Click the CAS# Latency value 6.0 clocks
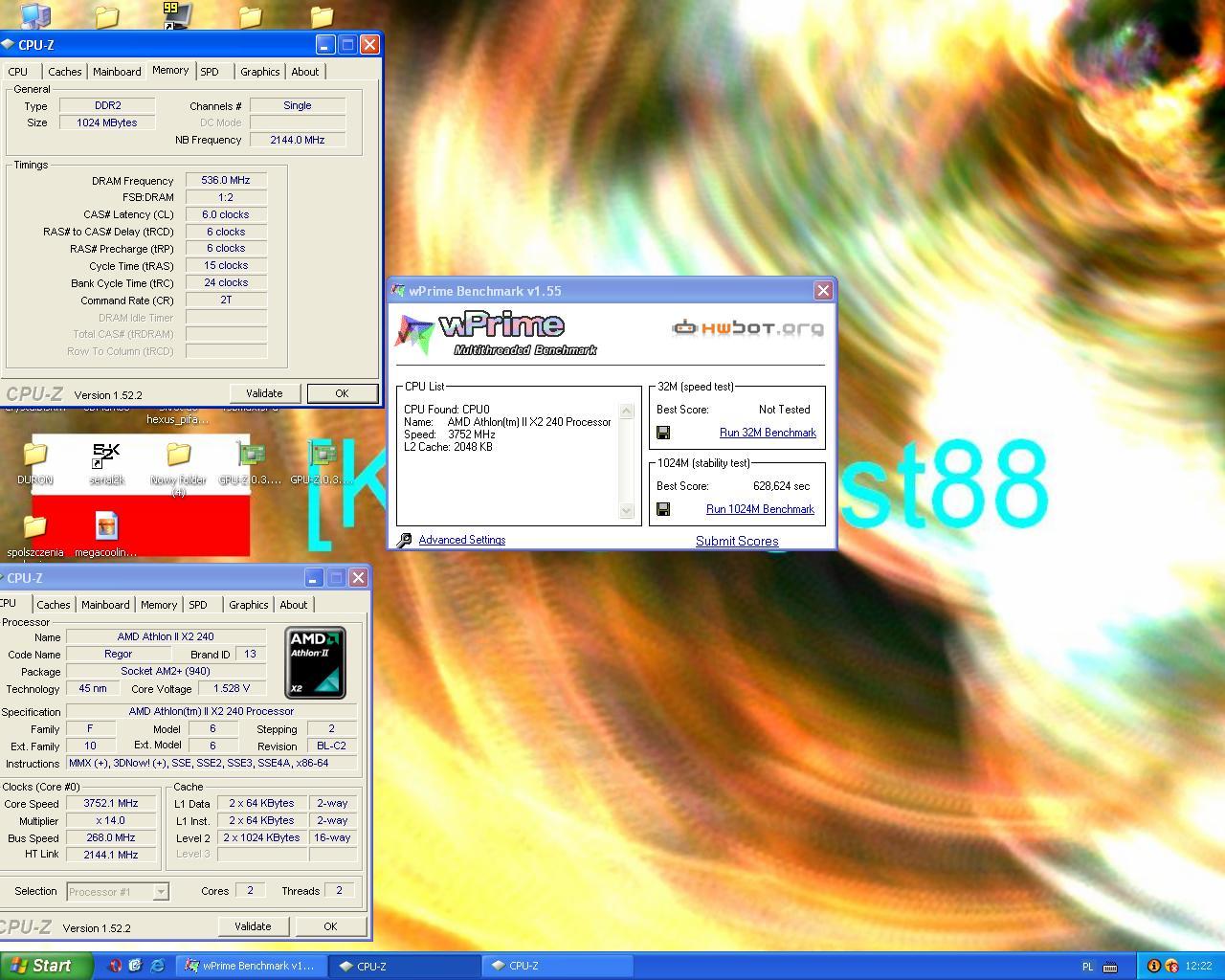The height and width of the screenshot is (980, 1225). point(226,214)
